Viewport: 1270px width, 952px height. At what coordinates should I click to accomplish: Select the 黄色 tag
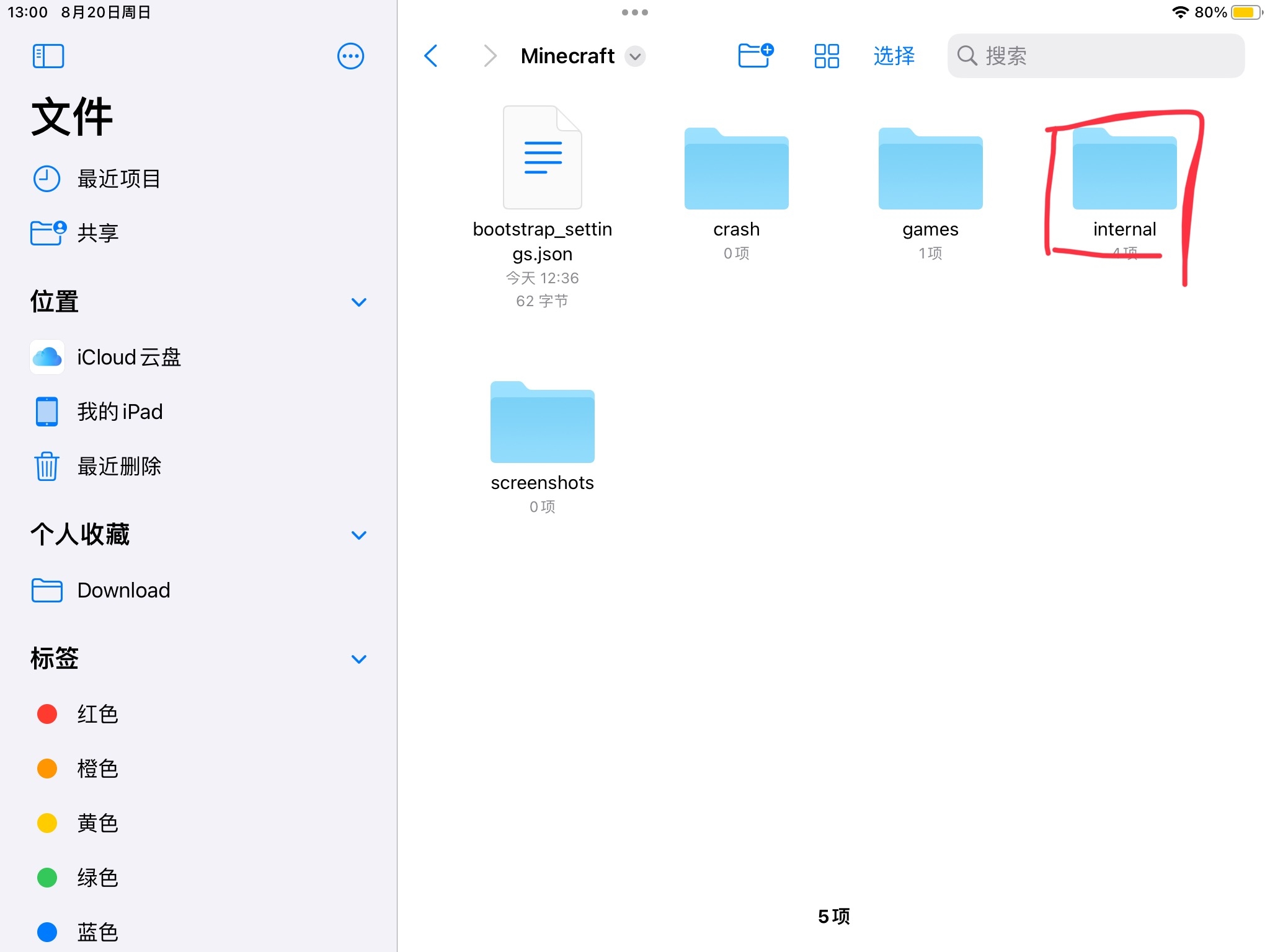point(198,823)
